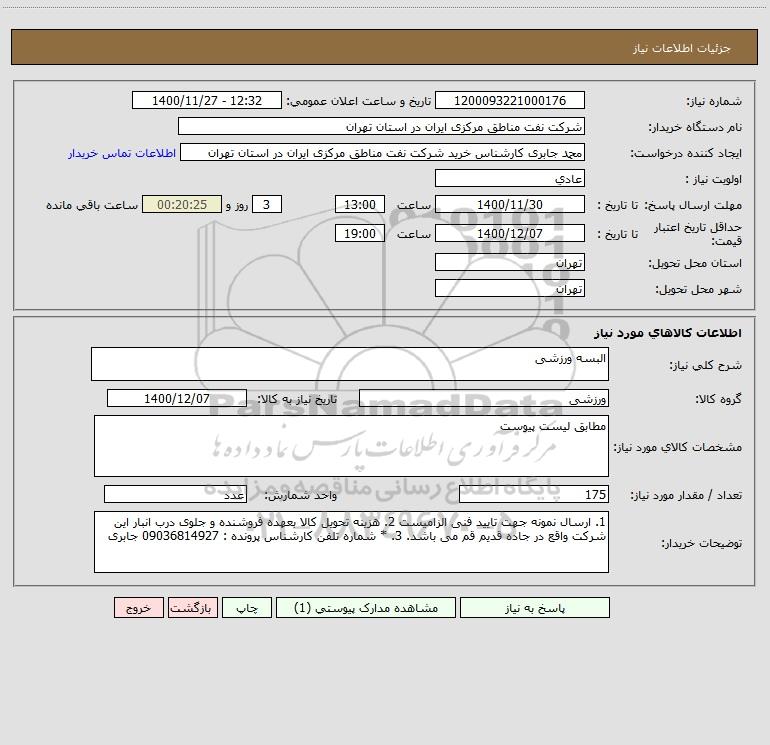The width and height of the screenshot is (770, 745).
Task: Click the شرح کلی نیاز text area
Action: point(350,364)
